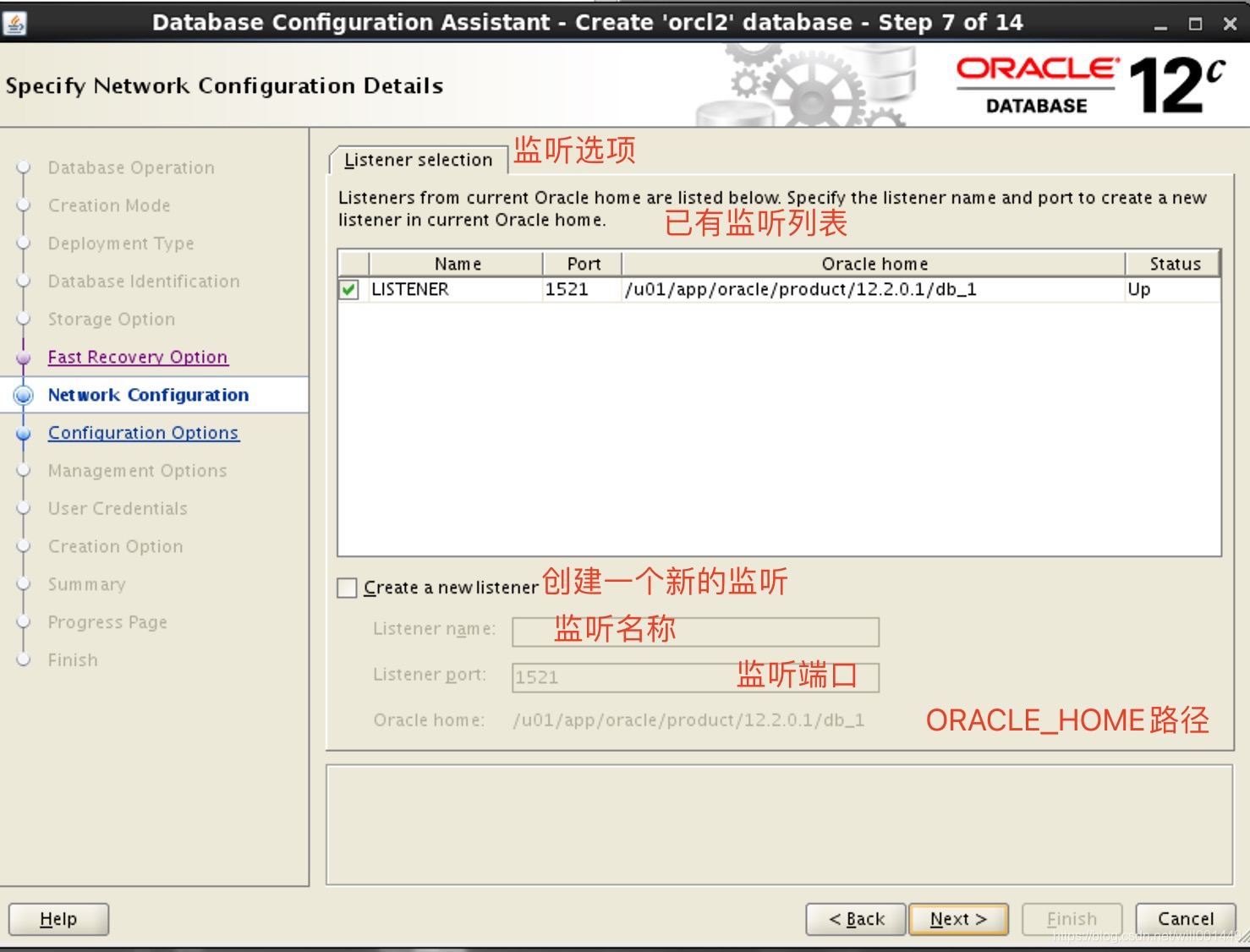Enable Create a new listener checkbox
The height and width of the screenshot is (952, 1250).
point(347,588)
